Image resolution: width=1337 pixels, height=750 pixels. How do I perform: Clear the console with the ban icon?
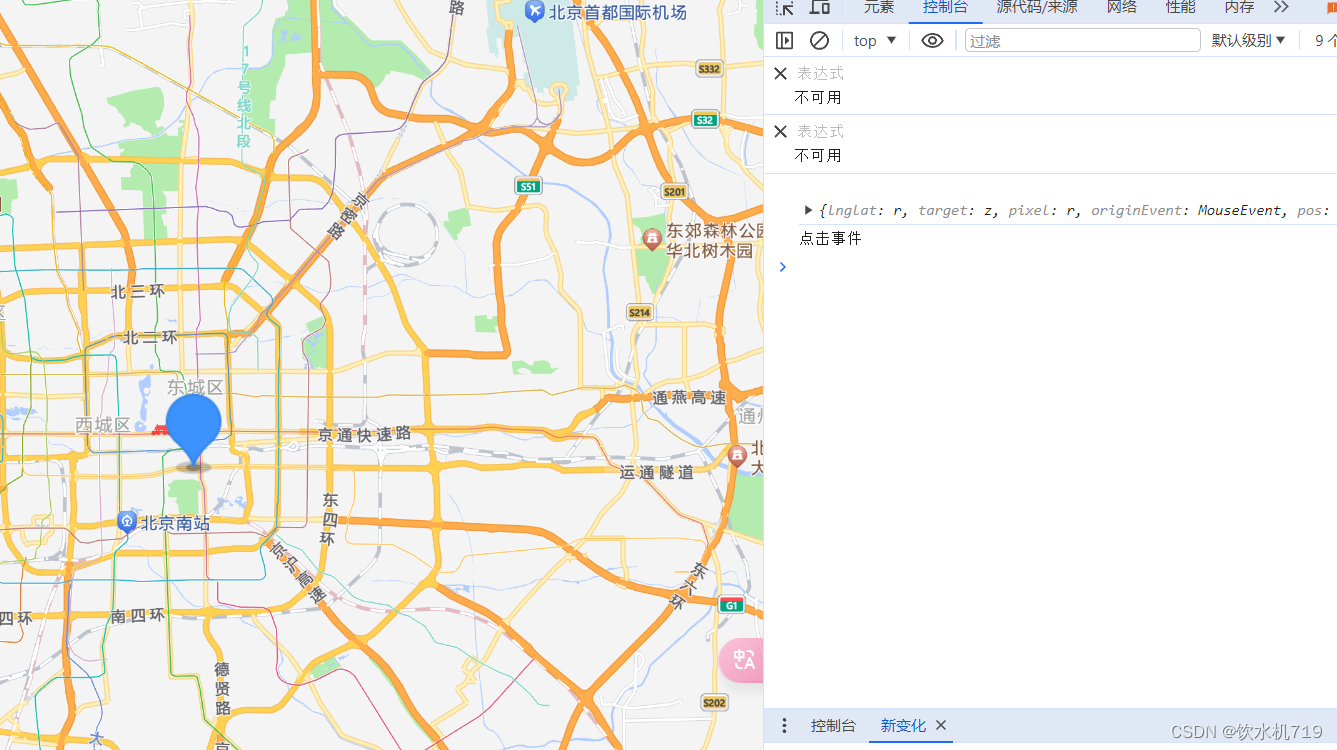click(x=819, y=40)
